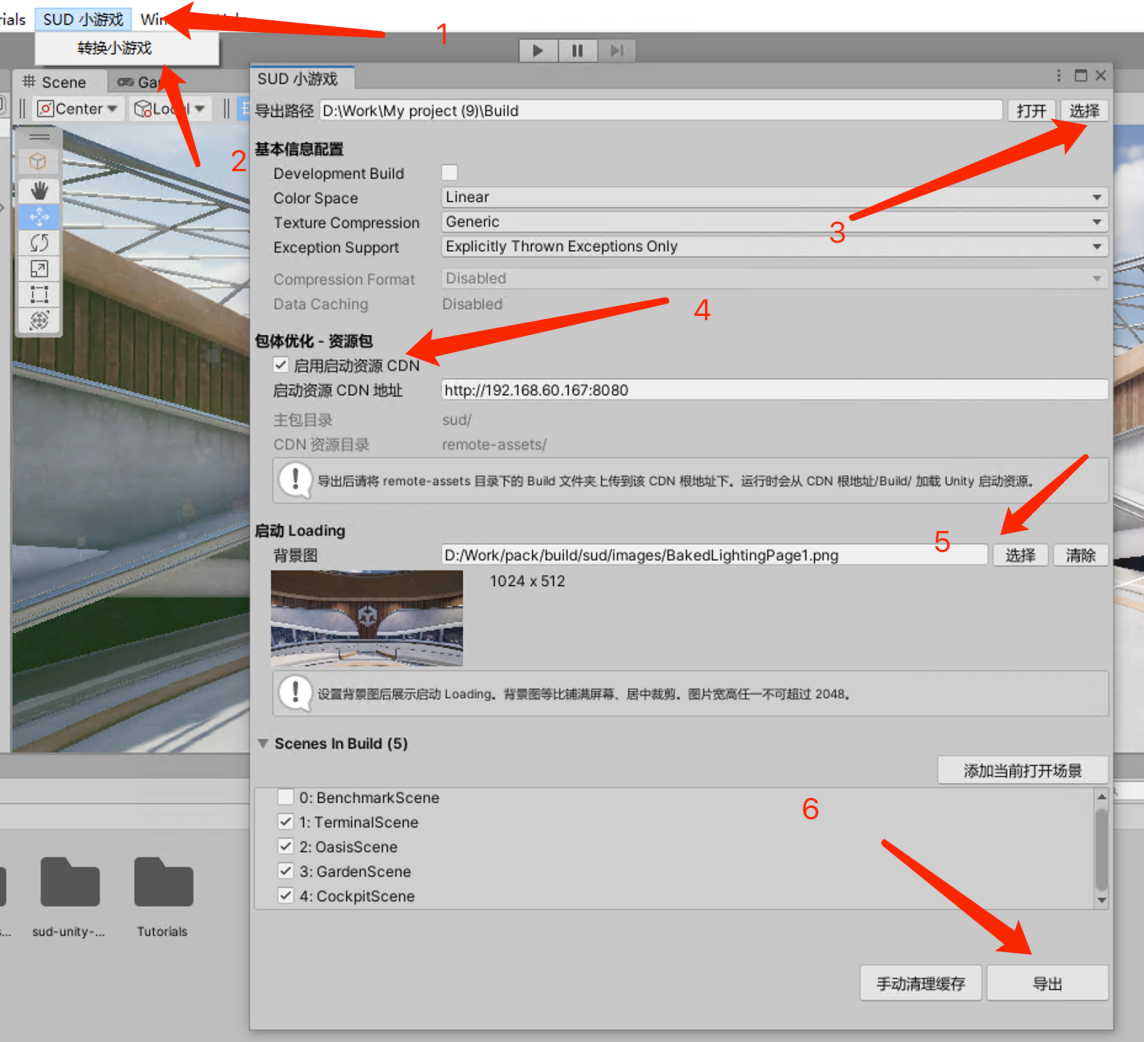Select the Rect transform tool
The image size is (1144, 1042).
(x=39, y=295)
